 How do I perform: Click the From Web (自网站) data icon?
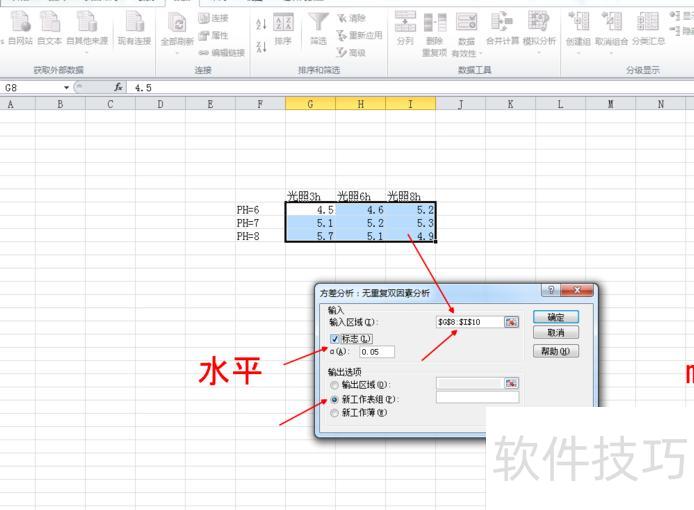[21, 22]
